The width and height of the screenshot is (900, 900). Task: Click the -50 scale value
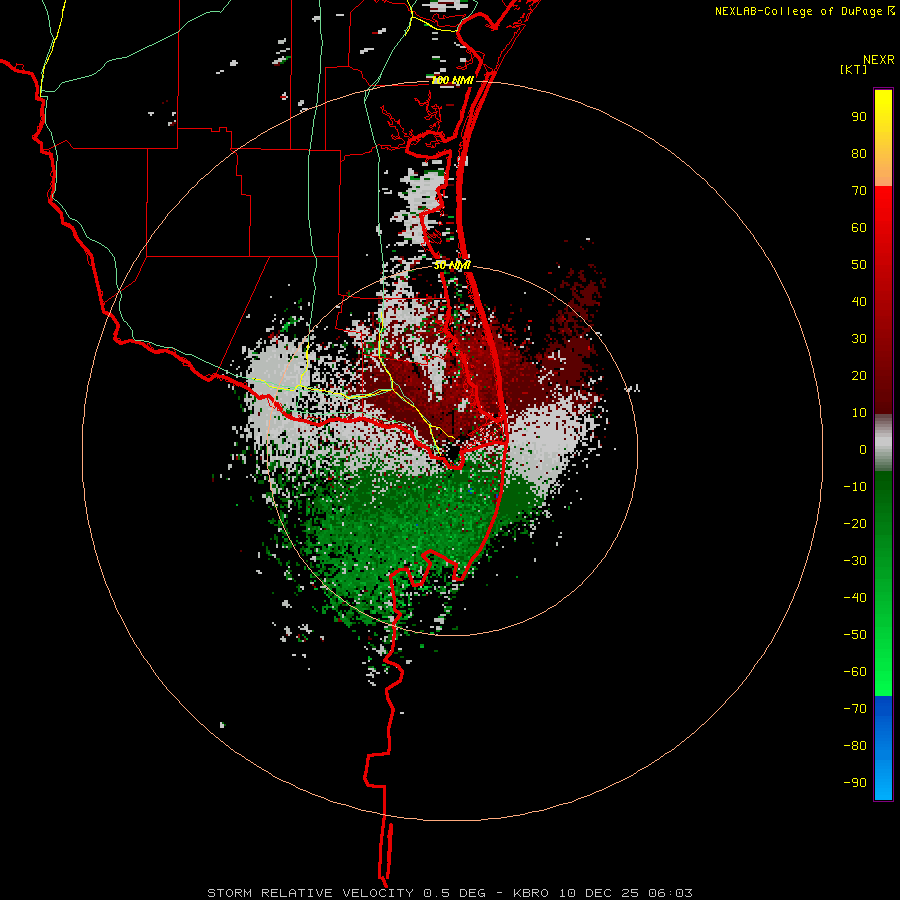[855, 635]
